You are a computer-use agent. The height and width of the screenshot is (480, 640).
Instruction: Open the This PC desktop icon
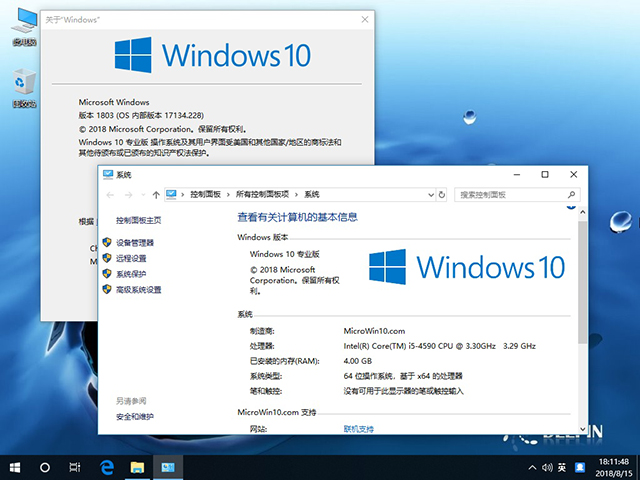tap(24, 26)
